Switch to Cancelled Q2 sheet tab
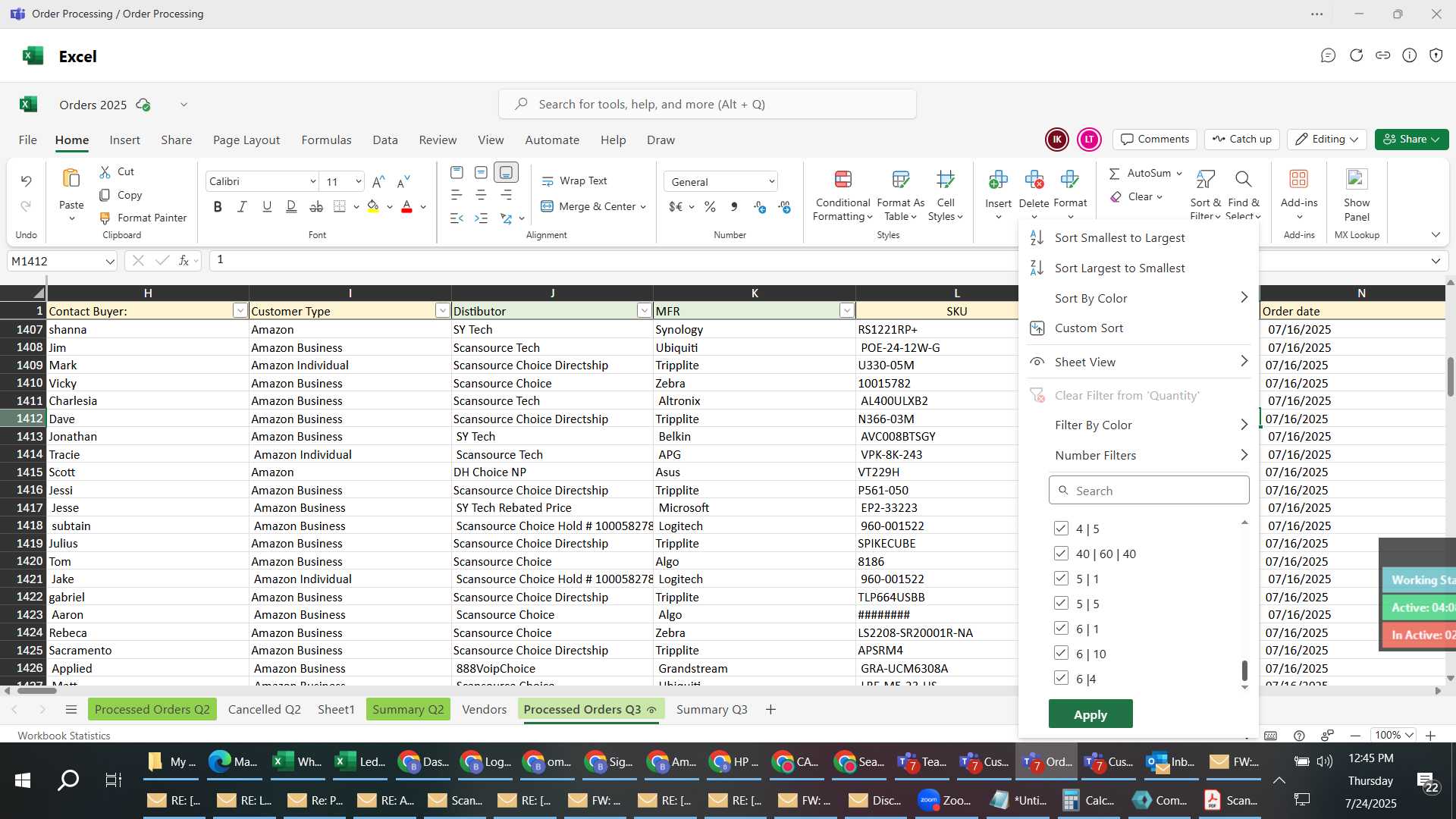Screen dimensions: 1456x819 264,710
